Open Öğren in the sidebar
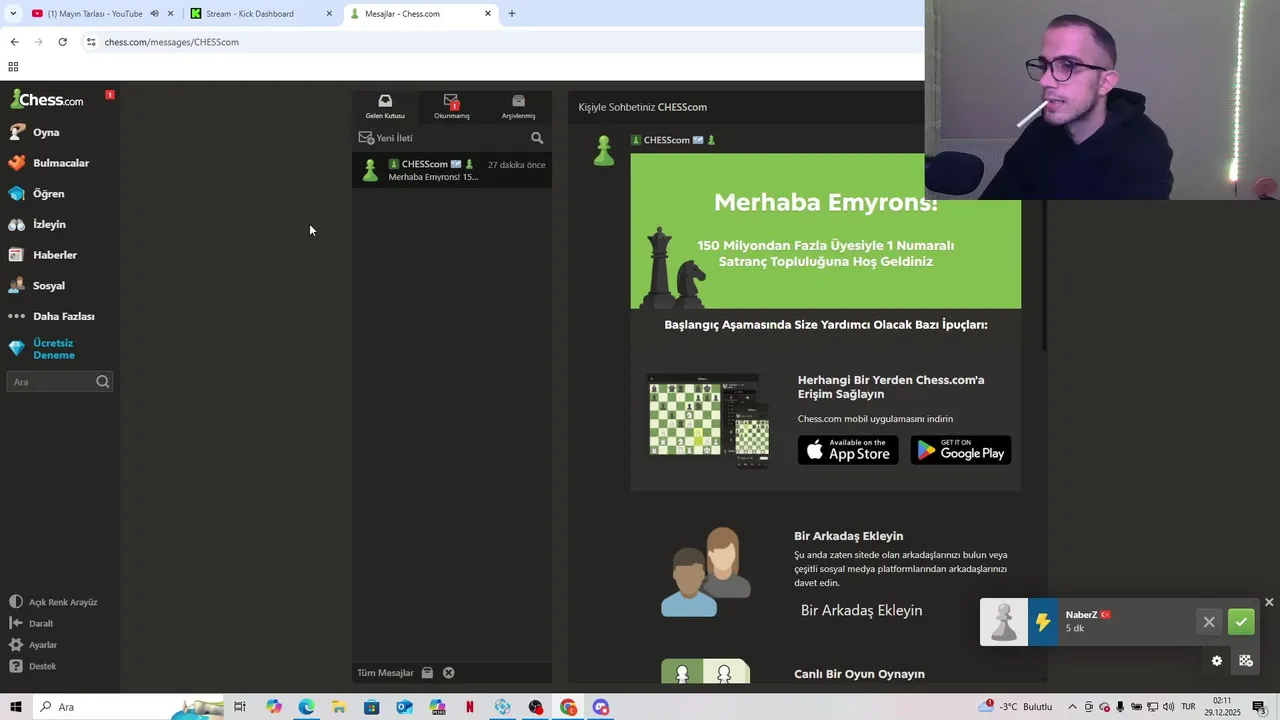Image resolution: width=1280 pixels, height=720 pixels. (36, 194)
